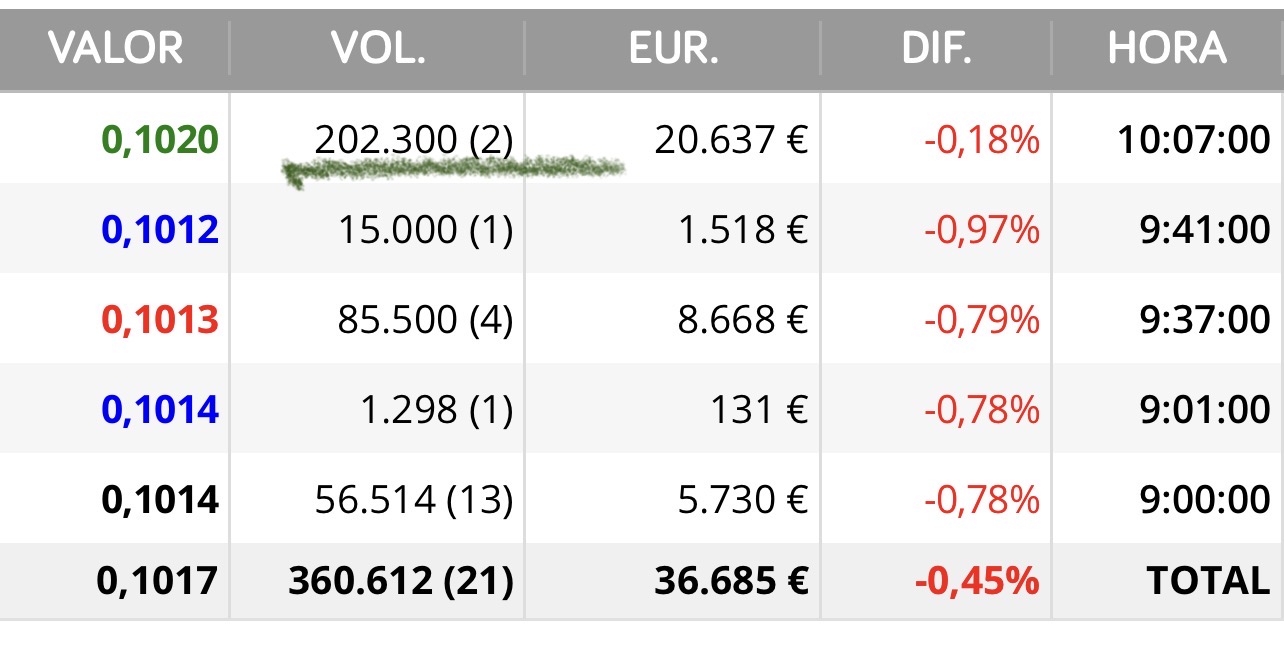
Task: Select the 20.637 € amount cell
Action: [731, 140]
